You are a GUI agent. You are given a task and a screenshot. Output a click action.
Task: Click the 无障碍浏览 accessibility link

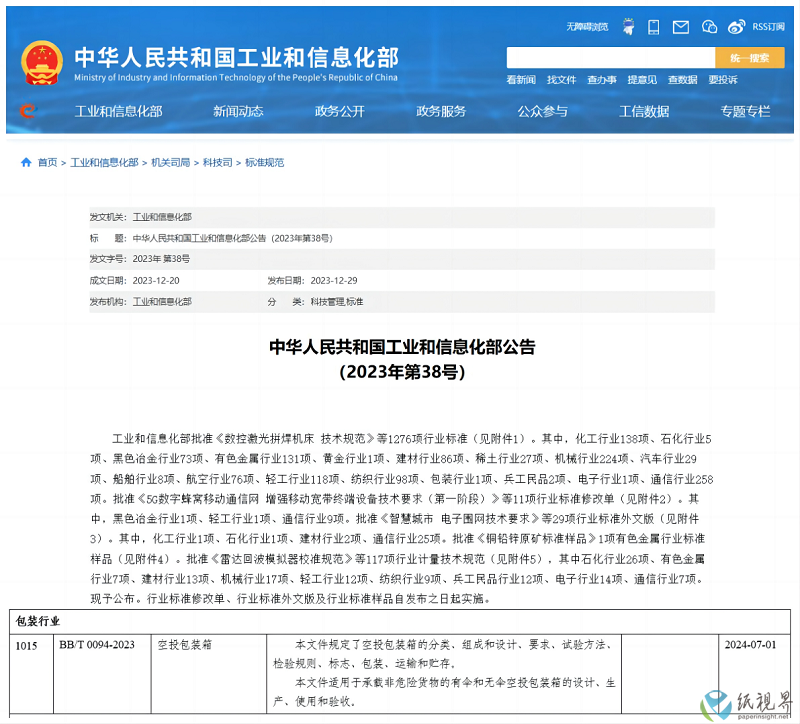coord(587,27)
